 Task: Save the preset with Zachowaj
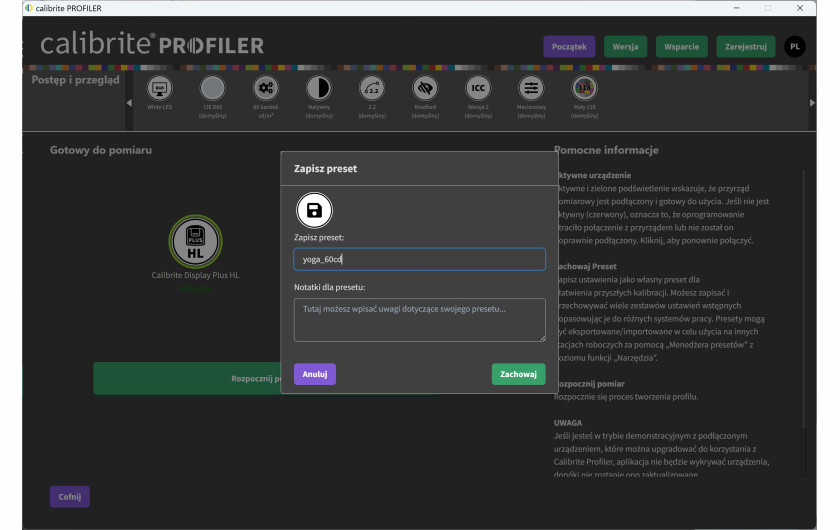pos(519,374)
